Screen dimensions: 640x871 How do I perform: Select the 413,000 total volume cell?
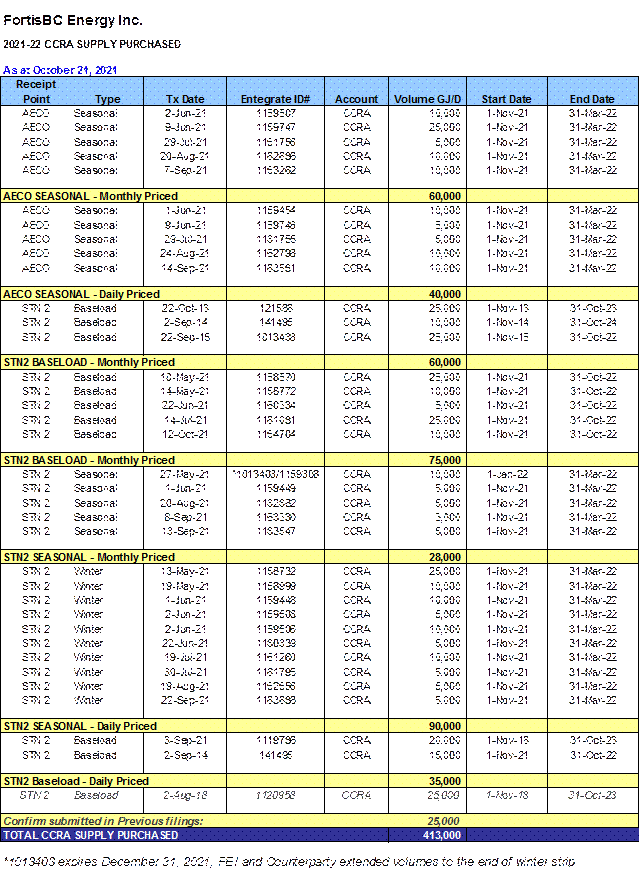tap(441, 835)
